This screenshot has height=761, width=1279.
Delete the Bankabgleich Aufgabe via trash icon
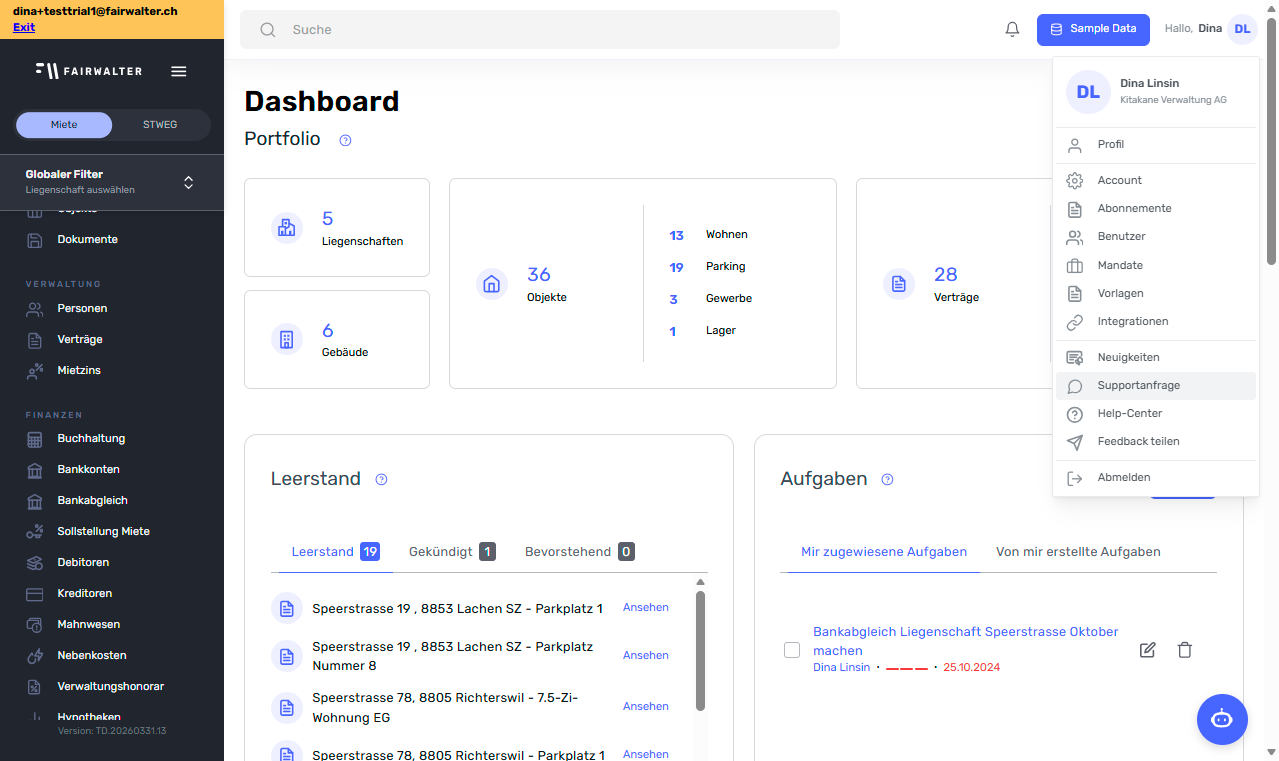coord(1184,650)
